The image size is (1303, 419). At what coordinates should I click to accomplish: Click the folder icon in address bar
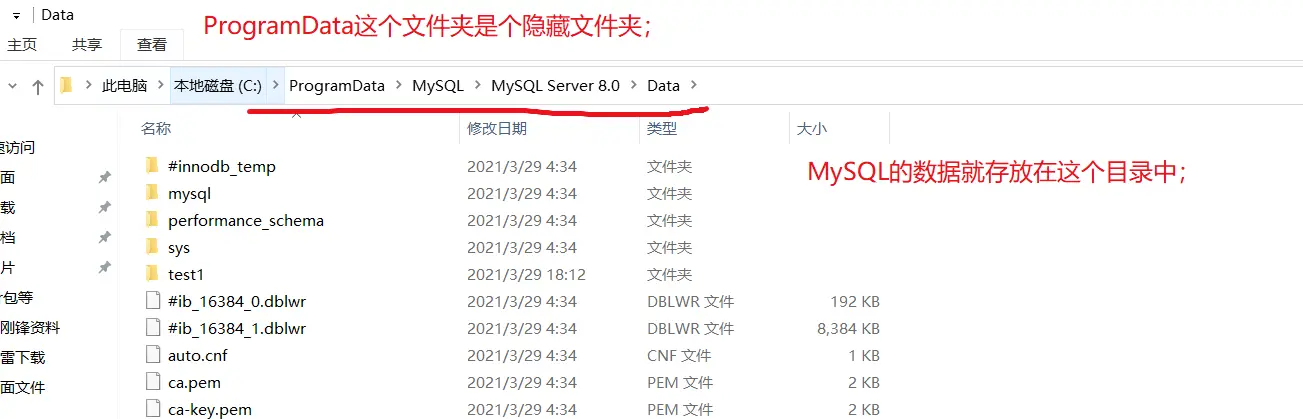[67, 85]
